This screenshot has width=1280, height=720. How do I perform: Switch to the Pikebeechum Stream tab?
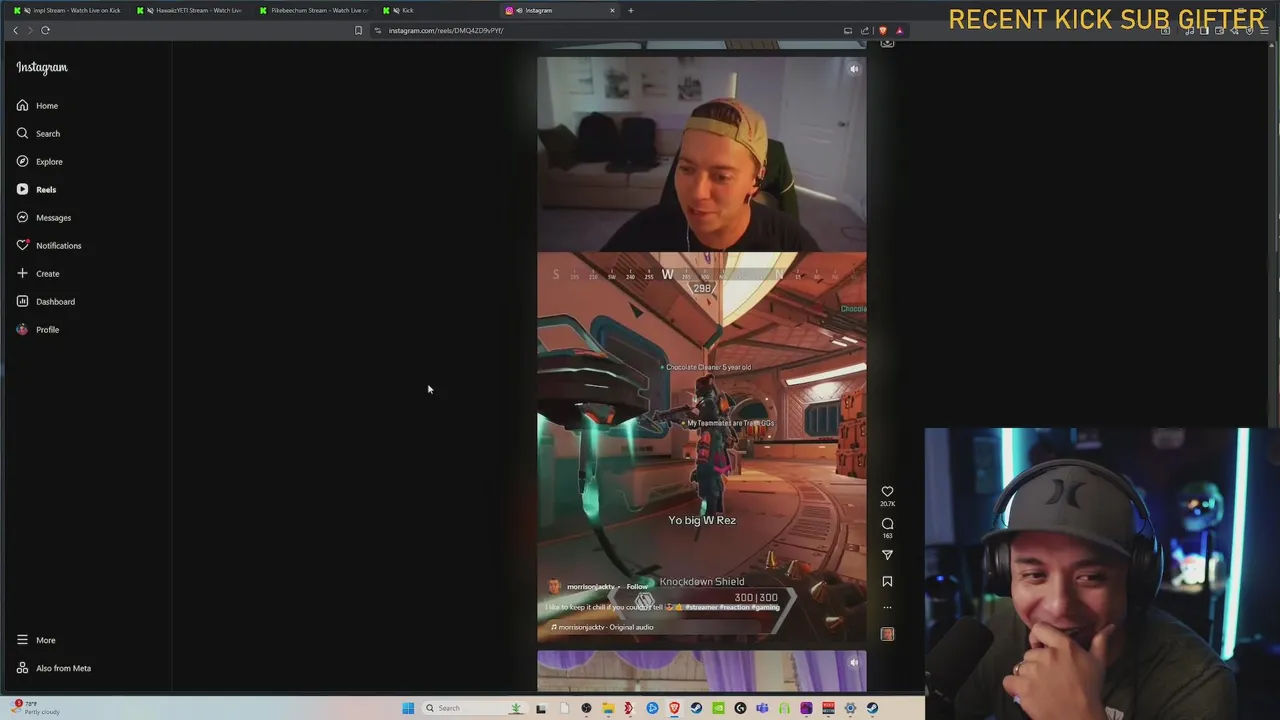pyautogui.click(x=313, y=10)
